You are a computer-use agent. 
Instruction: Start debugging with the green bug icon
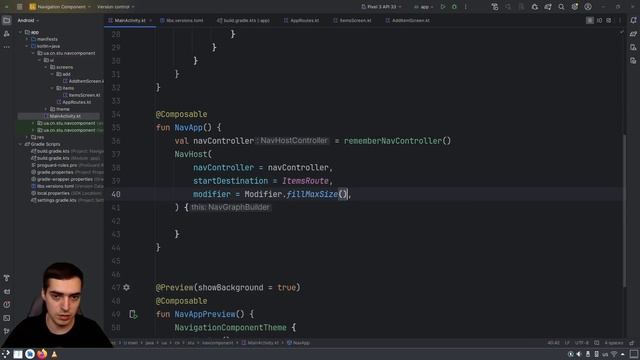tap(454, 7)
